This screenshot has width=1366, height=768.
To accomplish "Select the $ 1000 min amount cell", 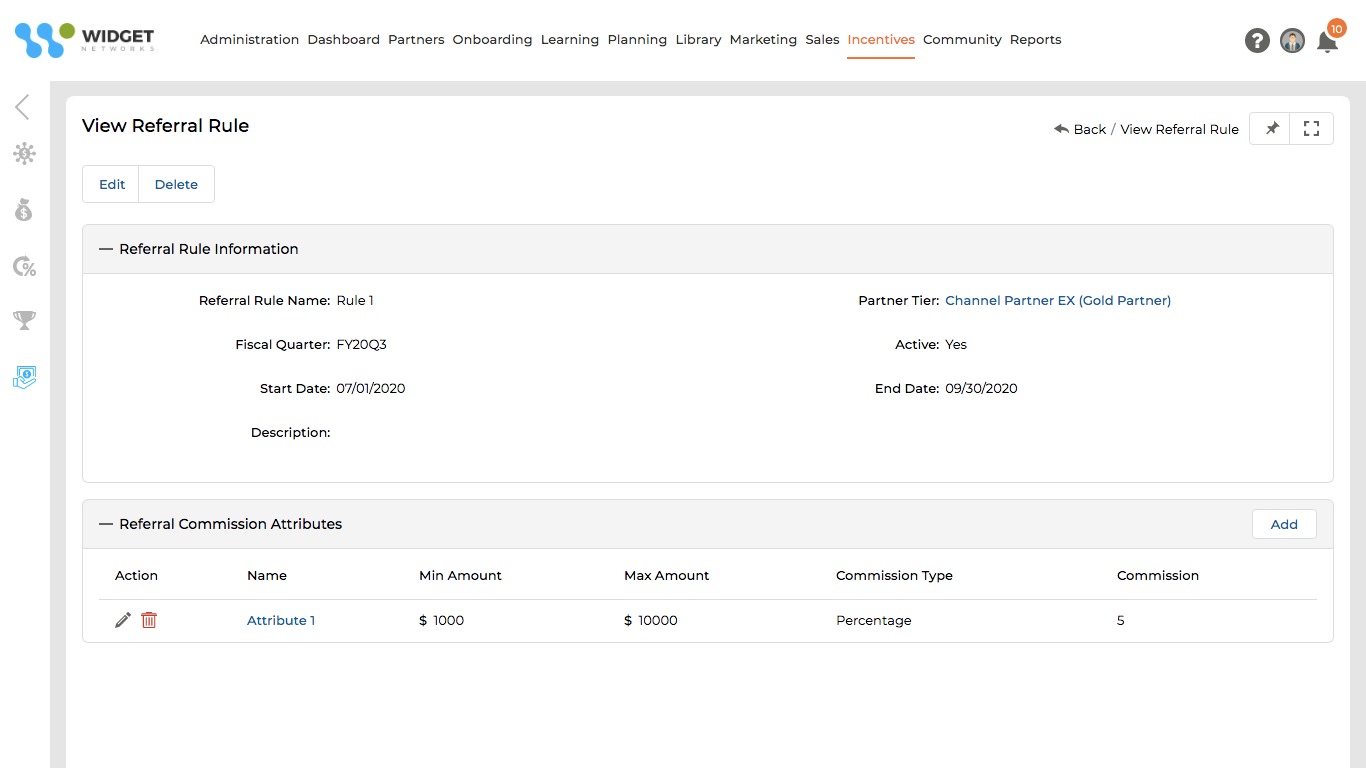I will (x=442, y=620).
